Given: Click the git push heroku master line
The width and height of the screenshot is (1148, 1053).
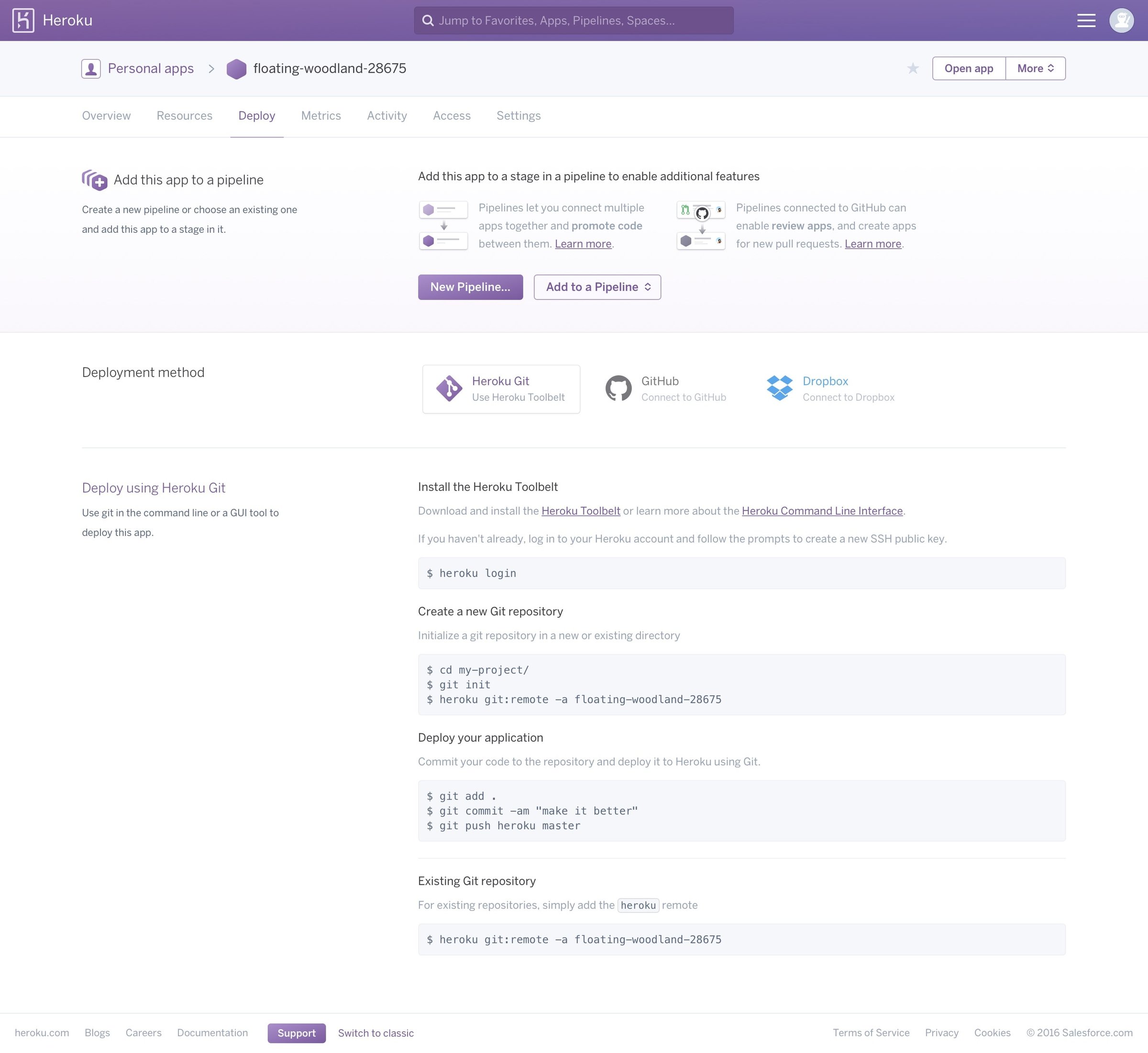Looking at the screenshot, I should coord(504,826).
